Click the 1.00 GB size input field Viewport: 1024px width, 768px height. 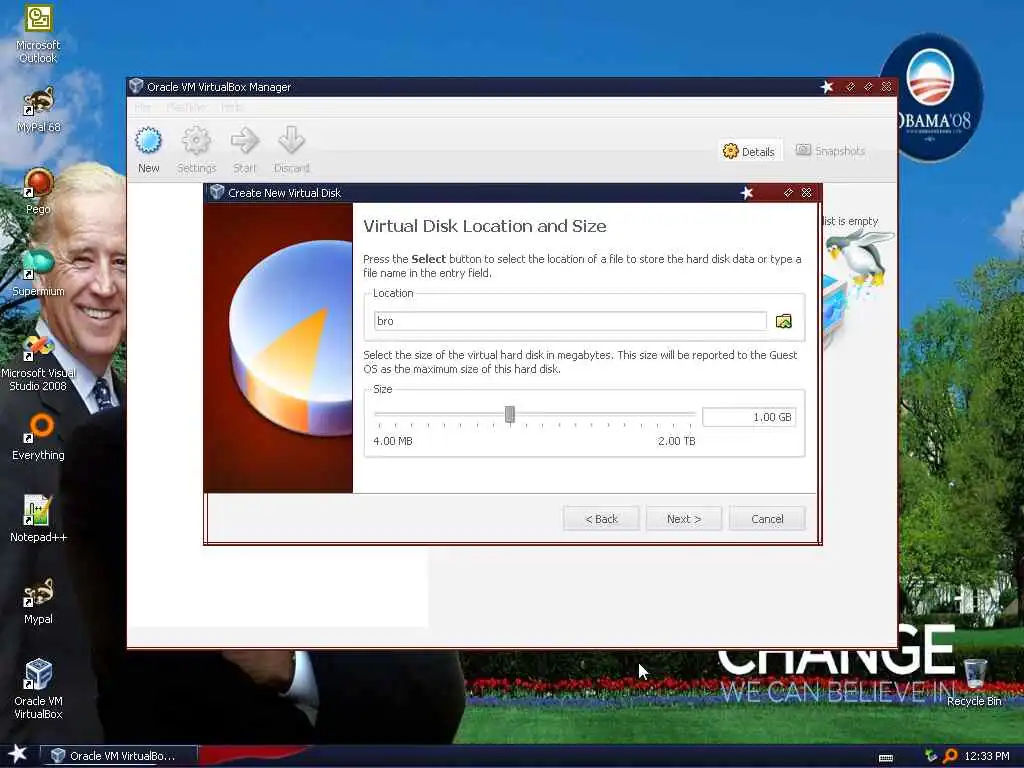tap(749, 417)
